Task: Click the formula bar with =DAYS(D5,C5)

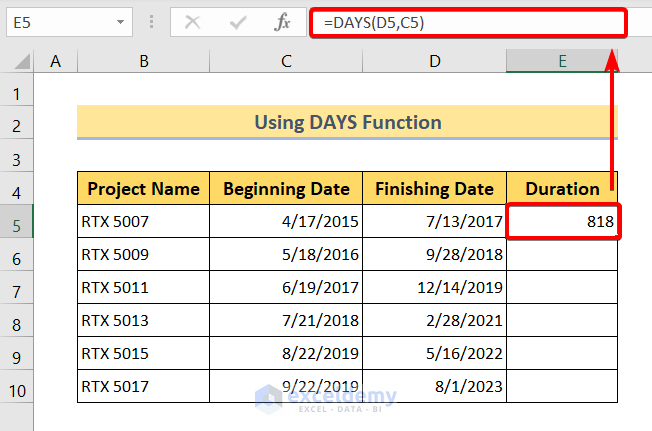Action: (468, 22)
